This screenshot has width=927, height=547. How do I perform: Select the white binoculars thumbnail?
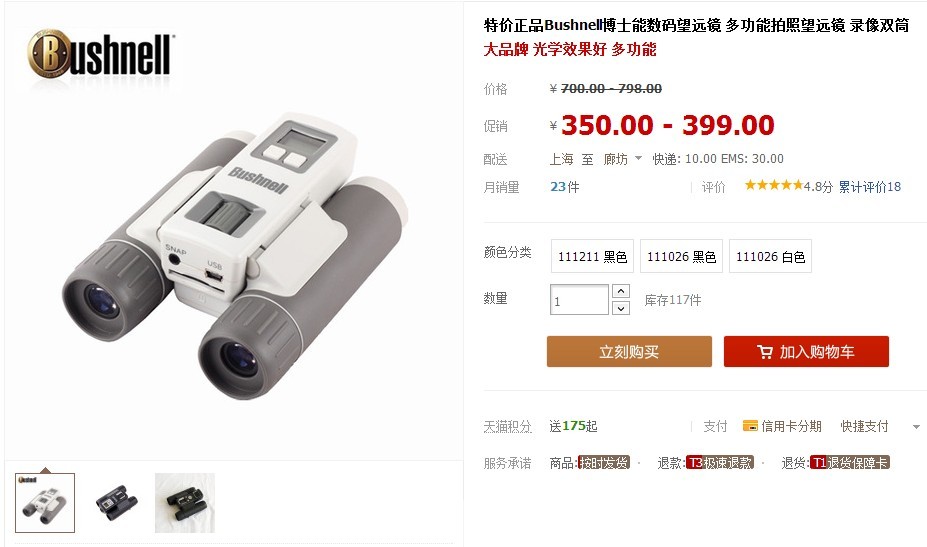point(45,503)
